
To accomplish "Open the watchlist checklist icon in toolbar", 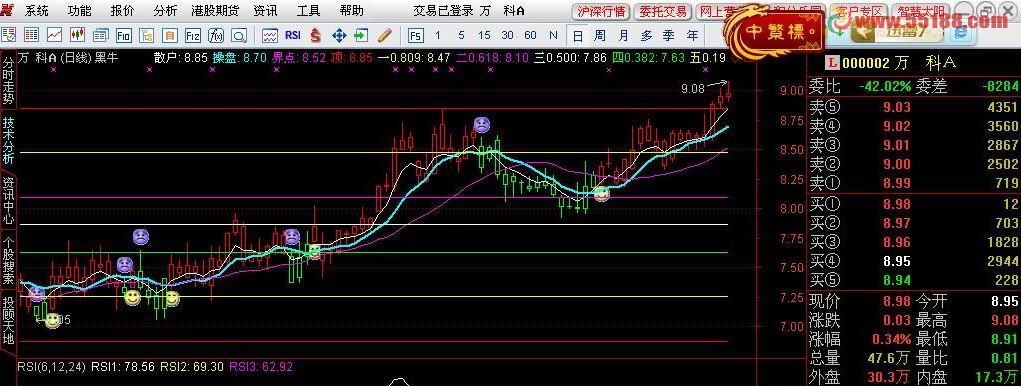I will [9, 35].
